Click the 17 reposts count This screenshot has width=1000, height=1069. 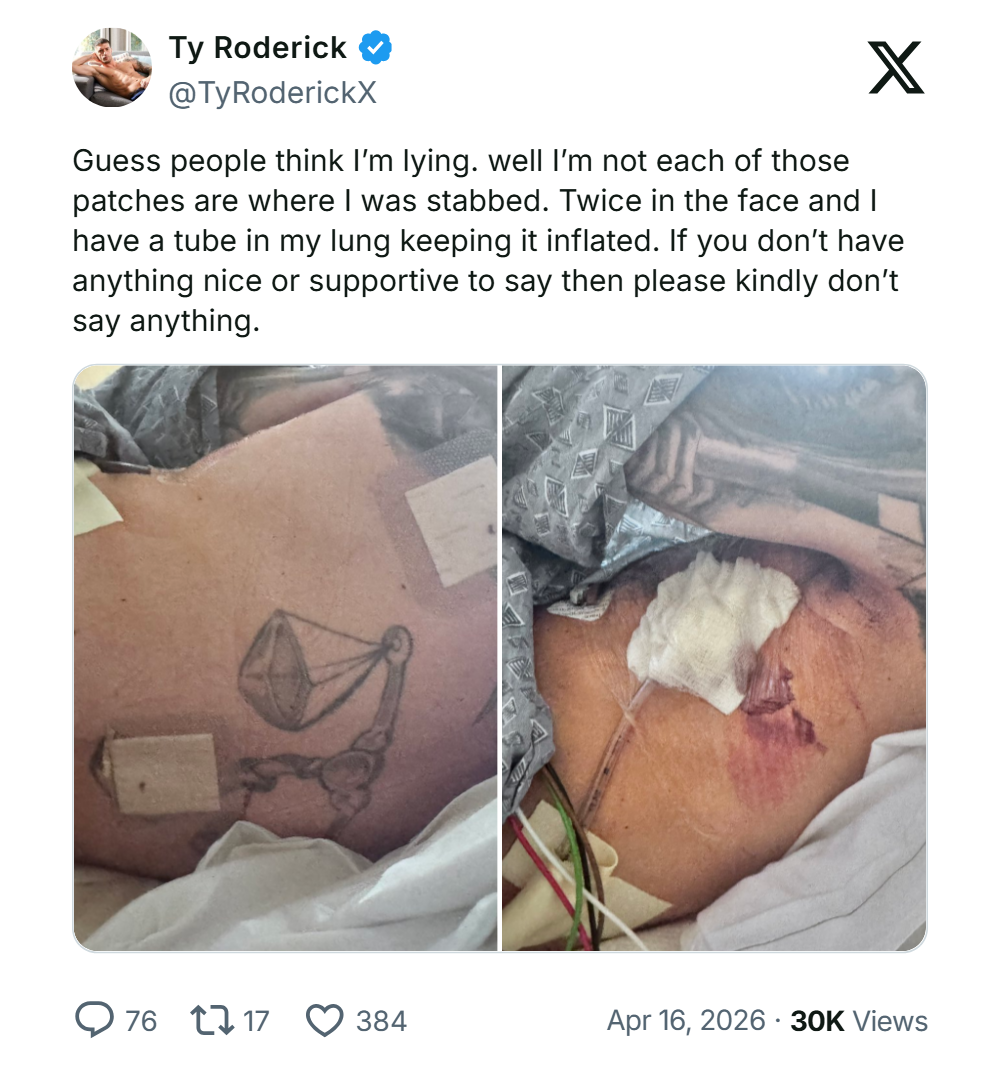[x=256, y=1021]
